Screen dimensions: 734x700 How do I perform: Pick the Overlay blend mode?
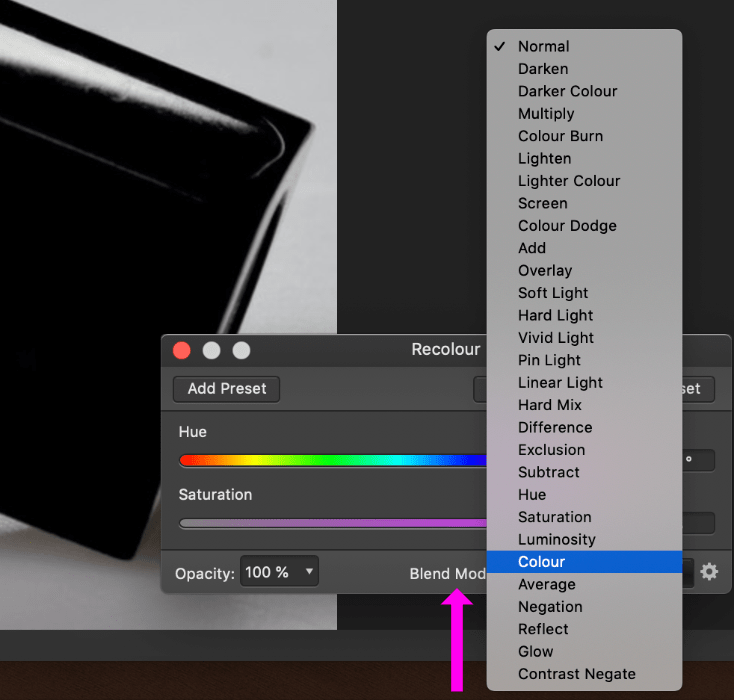(545, 271)
